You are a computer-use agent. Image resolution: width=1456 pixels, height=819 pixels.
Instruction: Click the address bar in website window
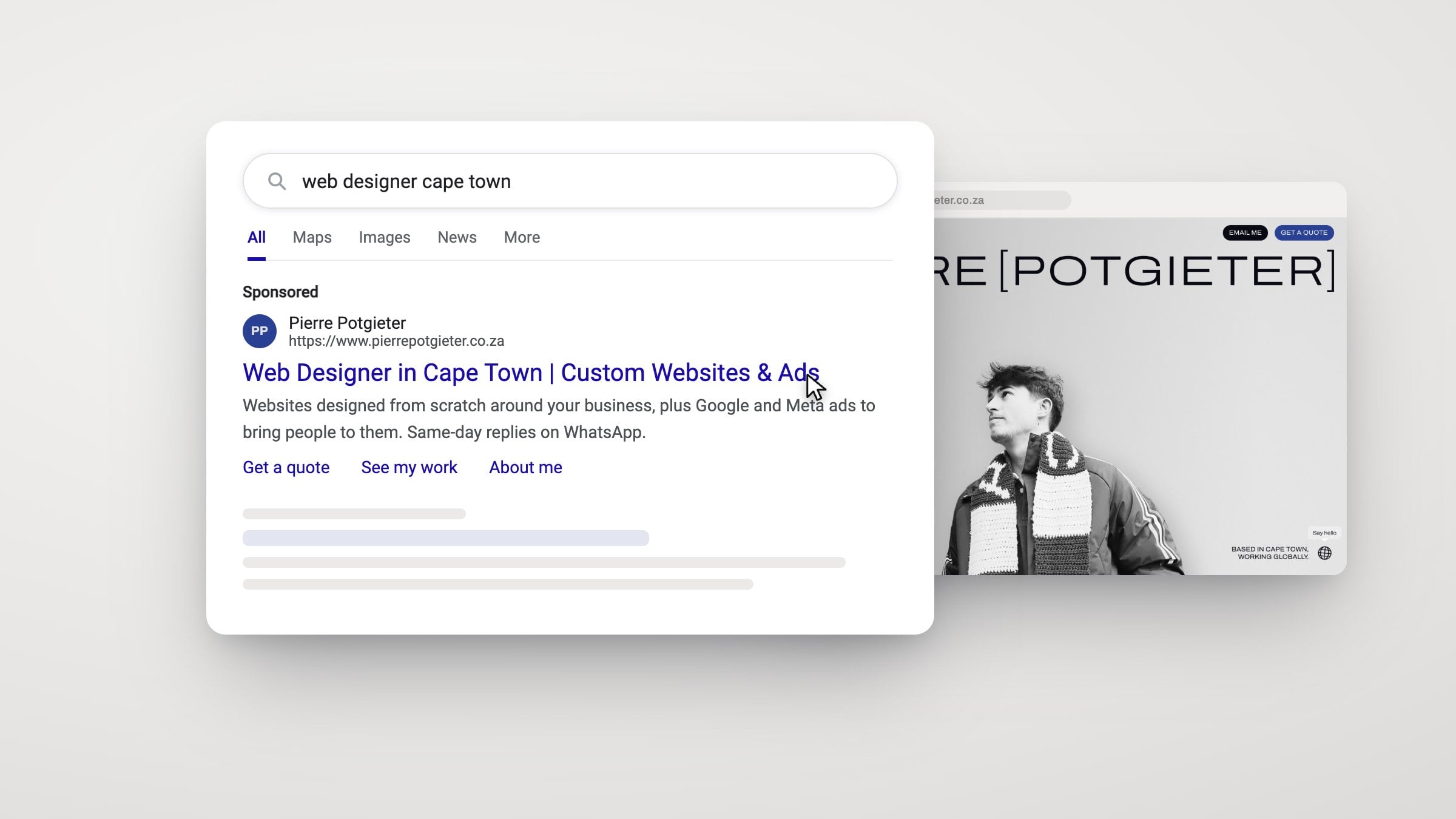point(1002,200)
